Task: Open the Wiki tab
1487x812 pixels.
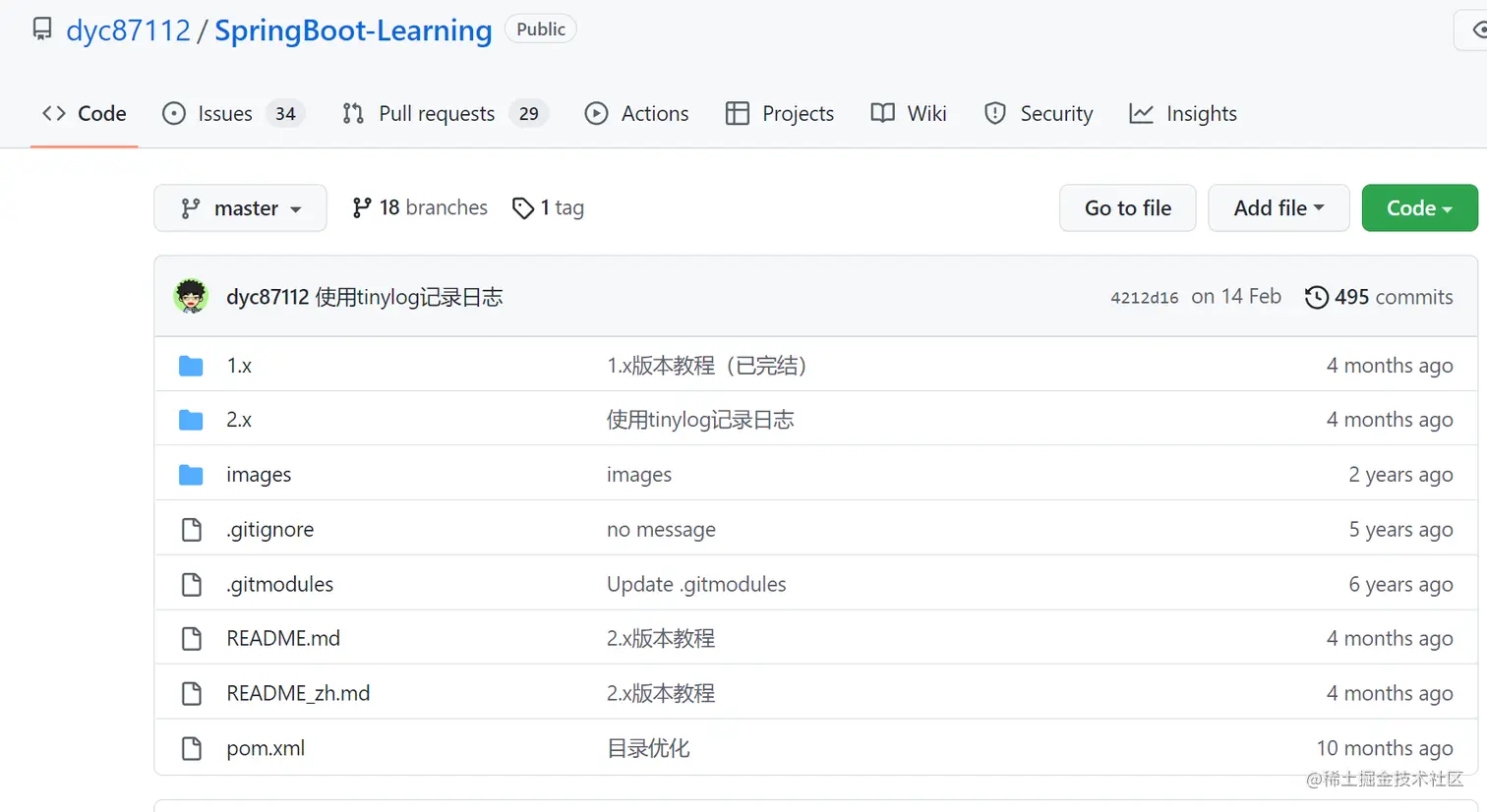Action: [x=910, y=114]
